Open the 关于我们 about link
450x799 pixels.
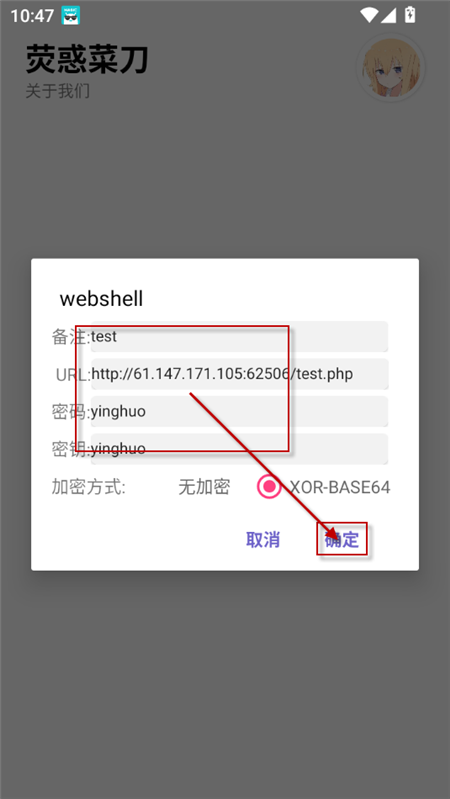click(58, 91)
